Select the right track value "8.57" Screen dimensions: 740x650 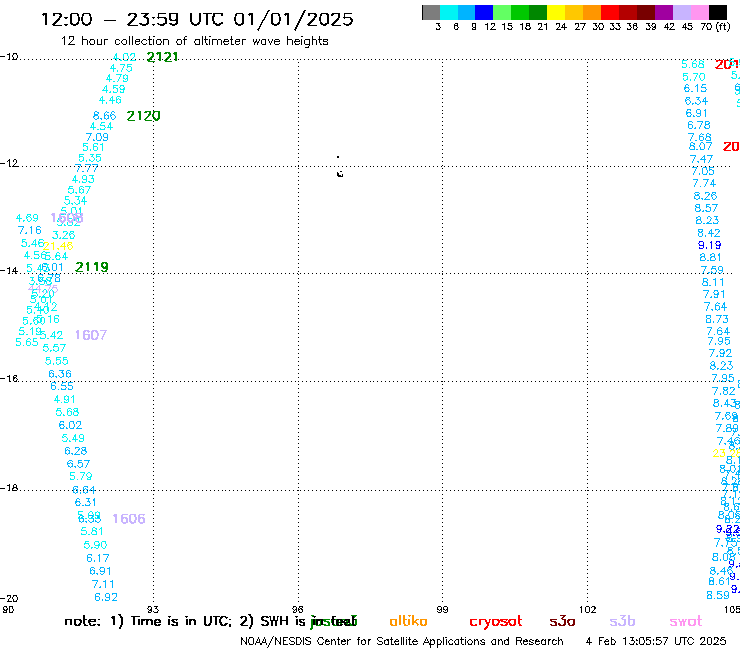click(706, 208)
